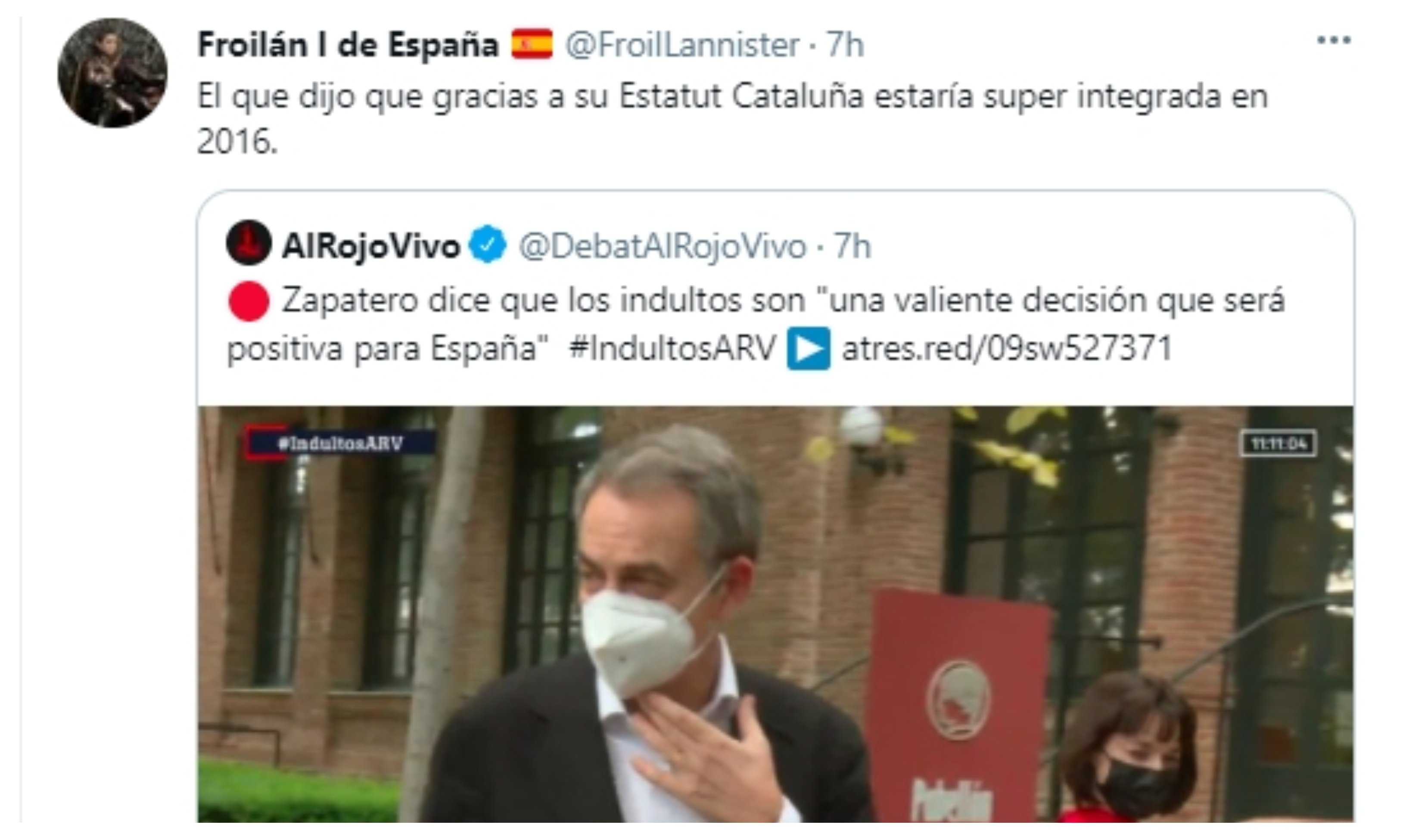Click the Froilán I de España display name
Viewport: 1406px width, 840px height.
click(348, 45)
